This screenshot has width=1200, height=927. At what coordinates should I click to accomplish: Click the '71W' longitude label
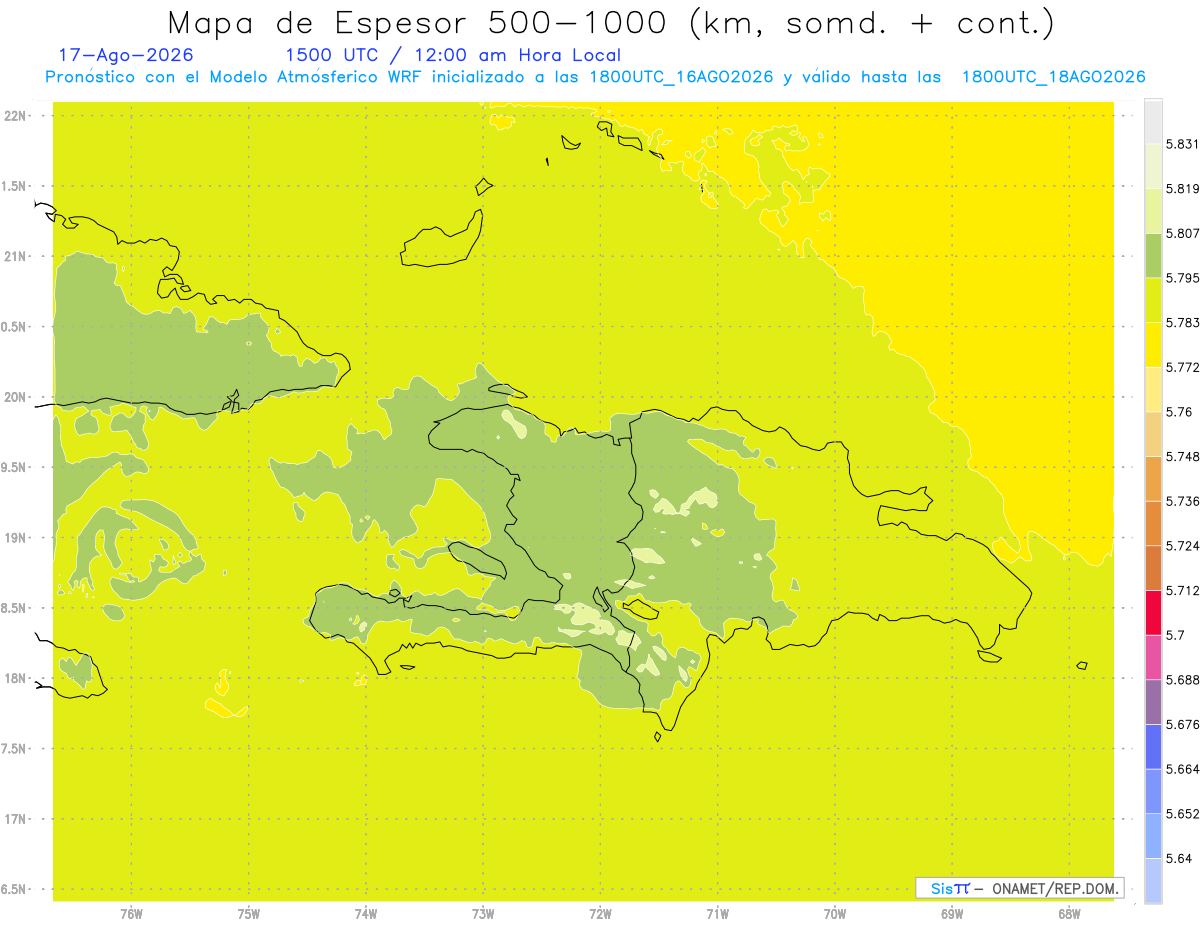[x=717, y=914]
